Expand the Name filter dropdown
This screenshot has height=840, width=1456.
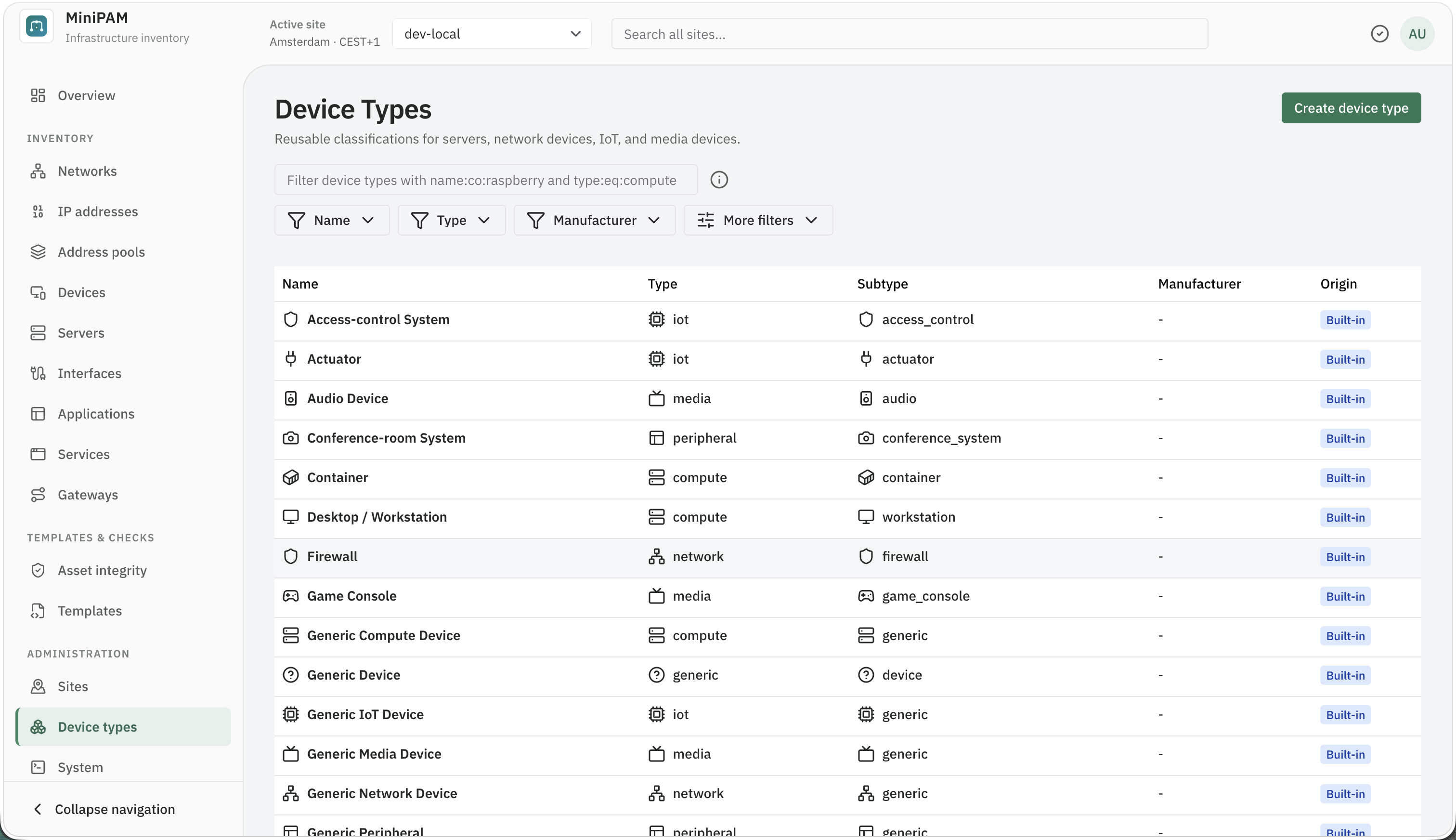tap(332, 221)
